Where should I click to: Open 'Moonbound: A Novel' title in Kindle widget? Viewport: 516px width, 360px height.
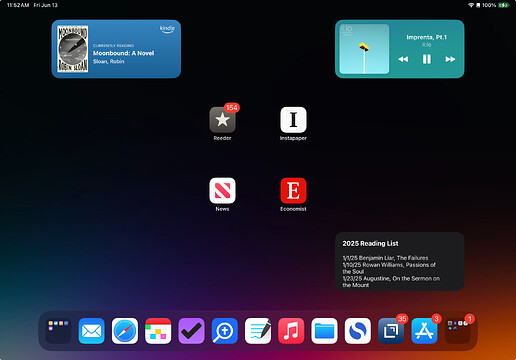pos(123,53)
